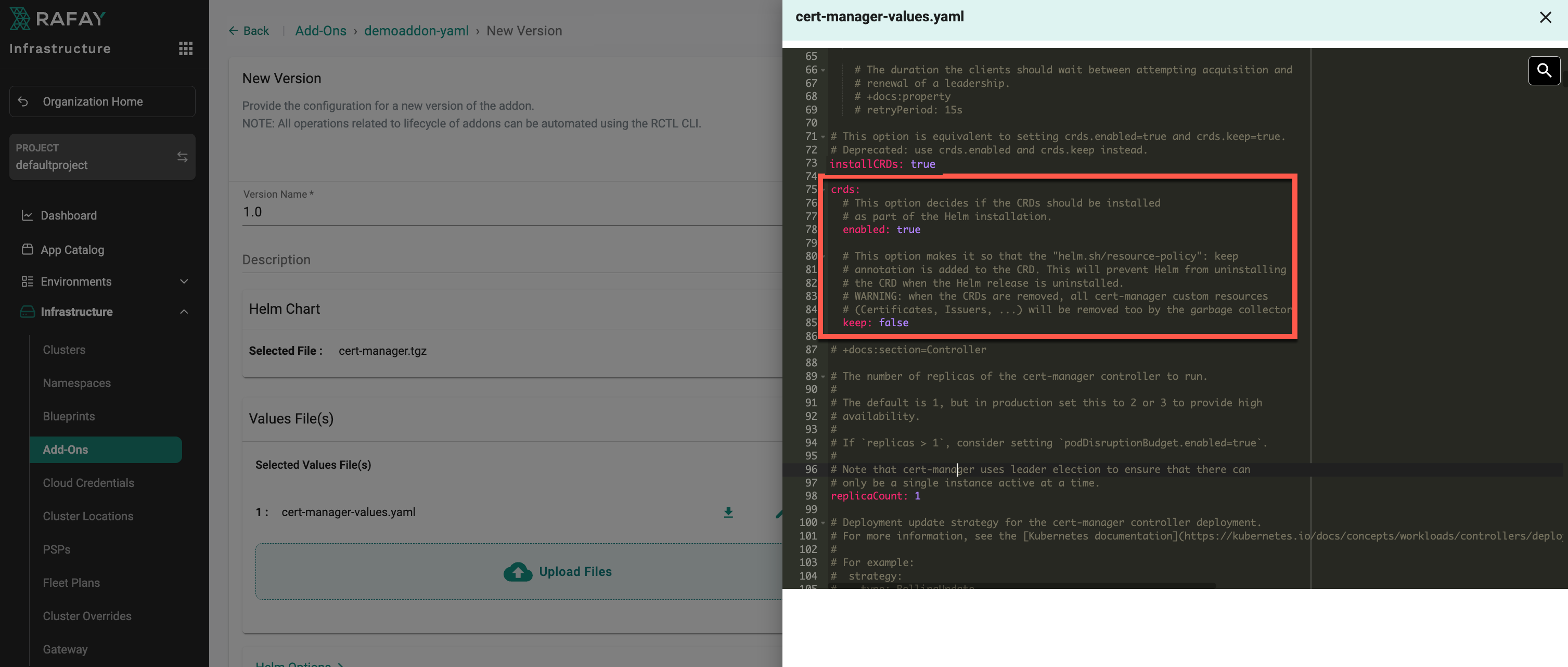
Task: Fold the code block at line 71
Action: [823, 137]
